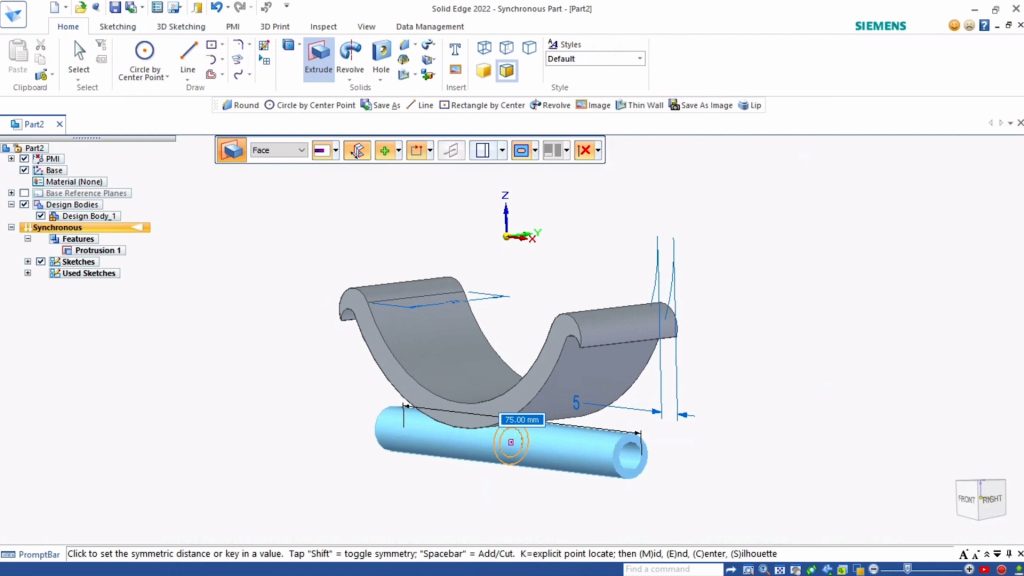This screenshot has width=1024, height=576.
Task: Click the Extrude command bar main icon
Action: 231,150
